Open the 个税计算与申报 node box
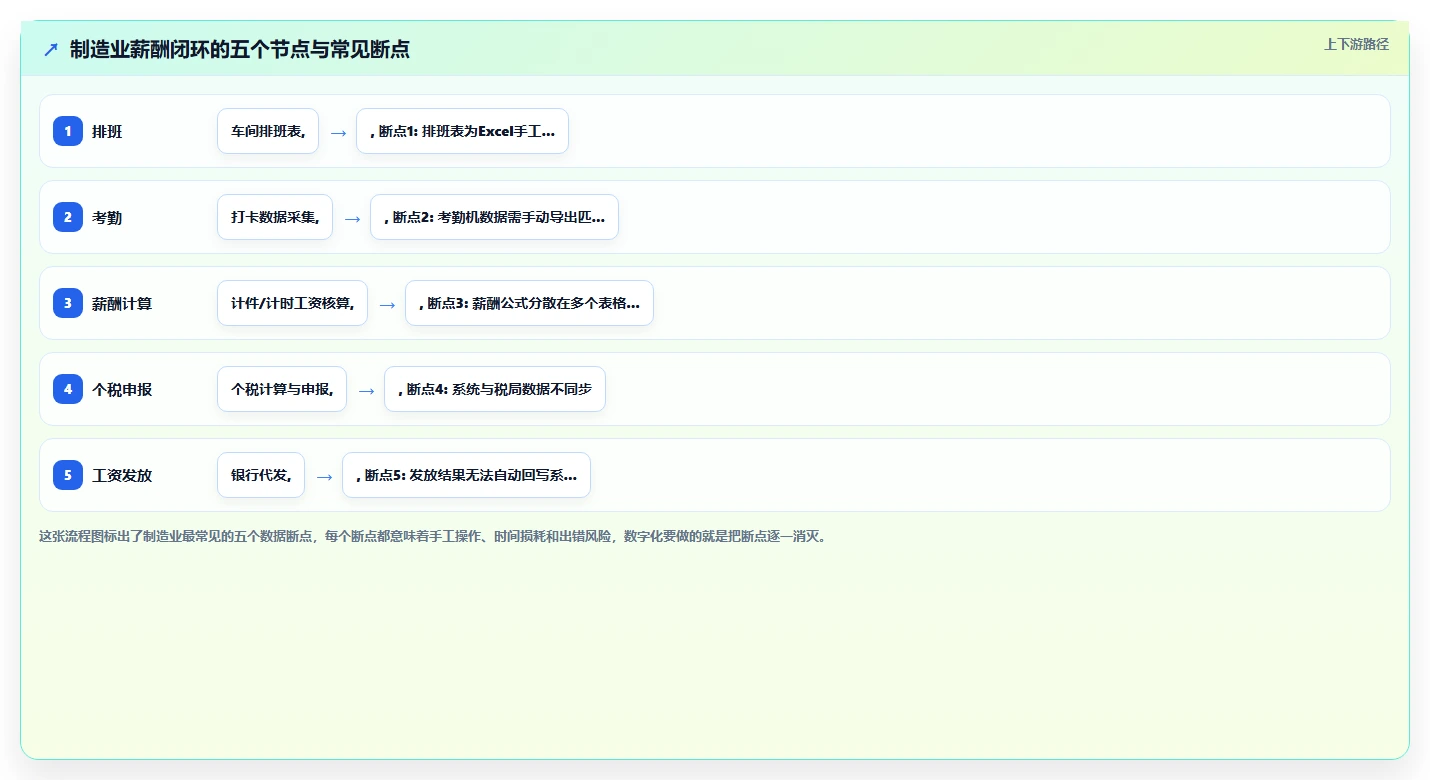The height and width of the screenshot is (780, 1430). click(282, 389)
